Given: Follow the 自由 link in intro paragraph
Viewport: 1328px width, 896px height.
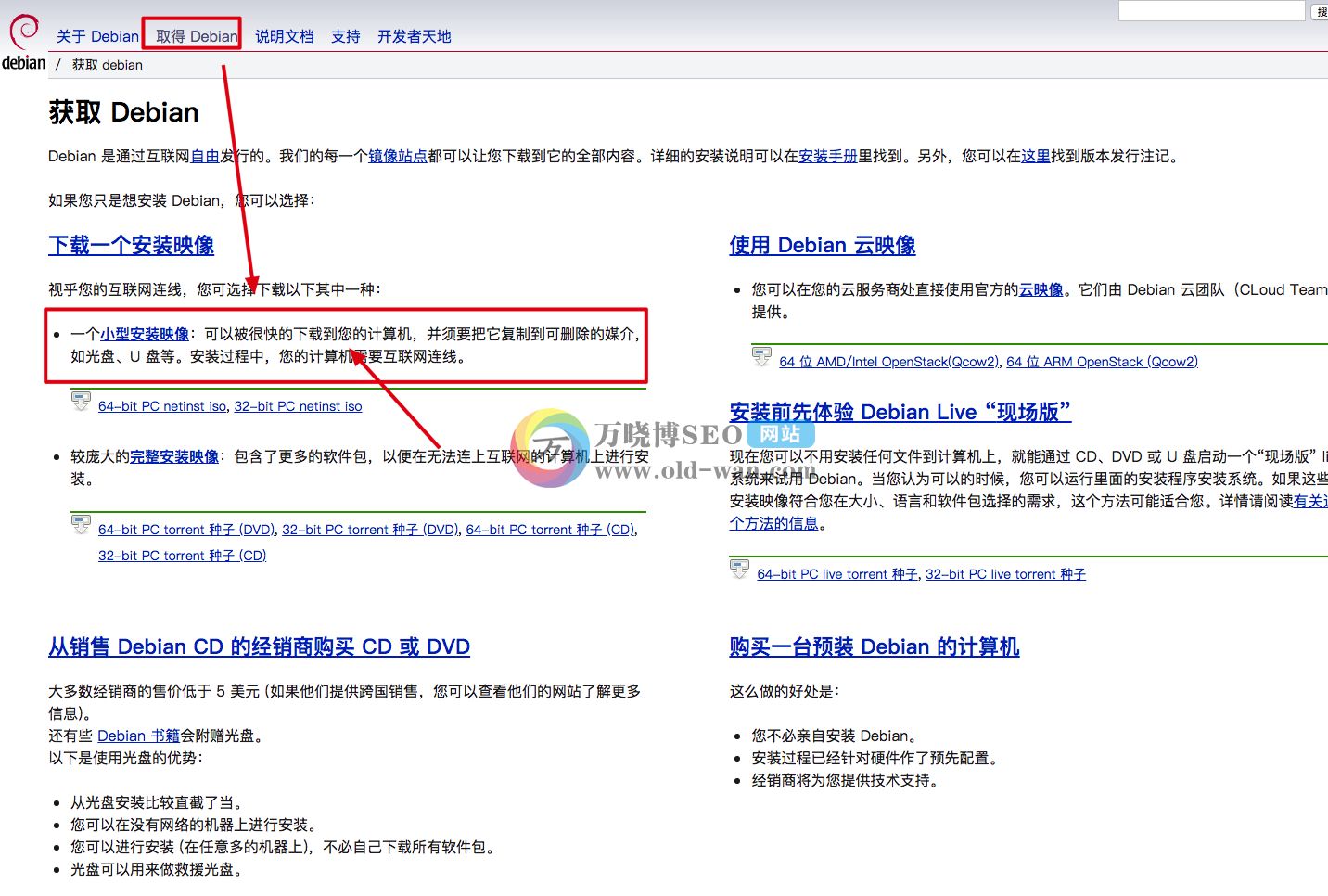Looking at the screenshot, I should 205,156.
